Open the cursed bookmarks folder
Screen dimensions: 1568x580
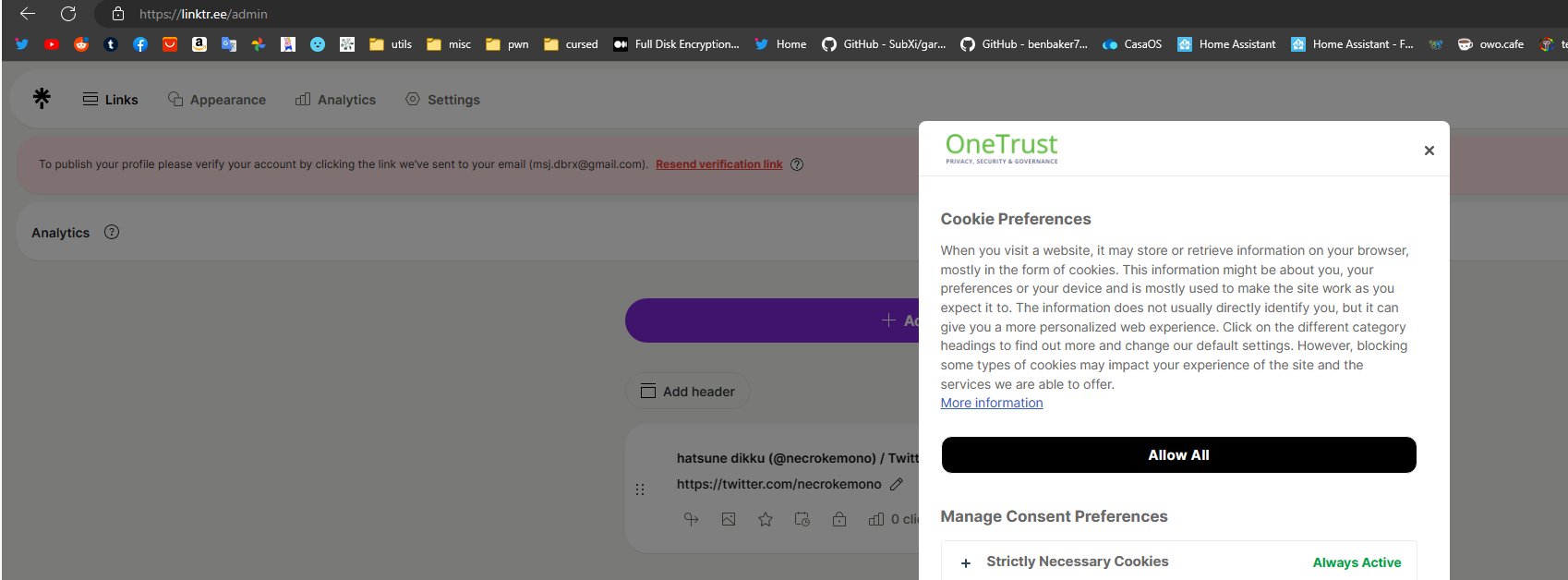[571, 44]
